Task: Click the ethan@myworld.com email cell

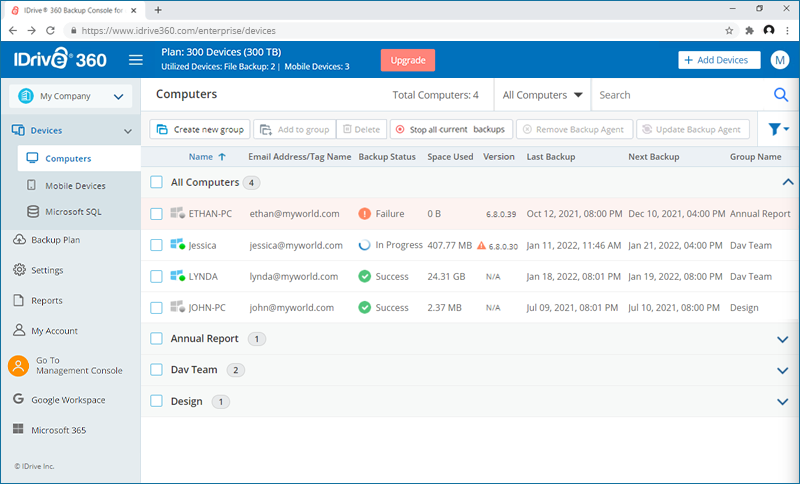Action: pos(294,214)
